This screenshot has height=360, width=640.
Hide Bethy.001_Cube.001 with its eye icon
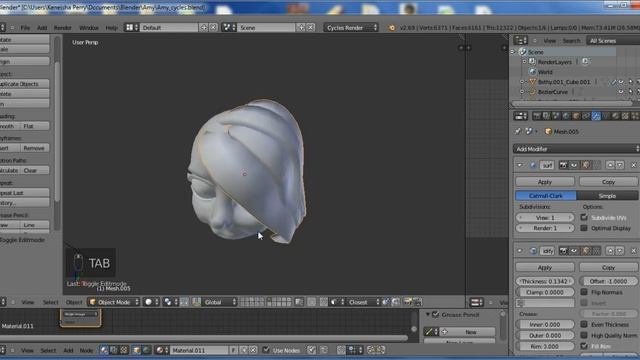(x=621, y=82)
